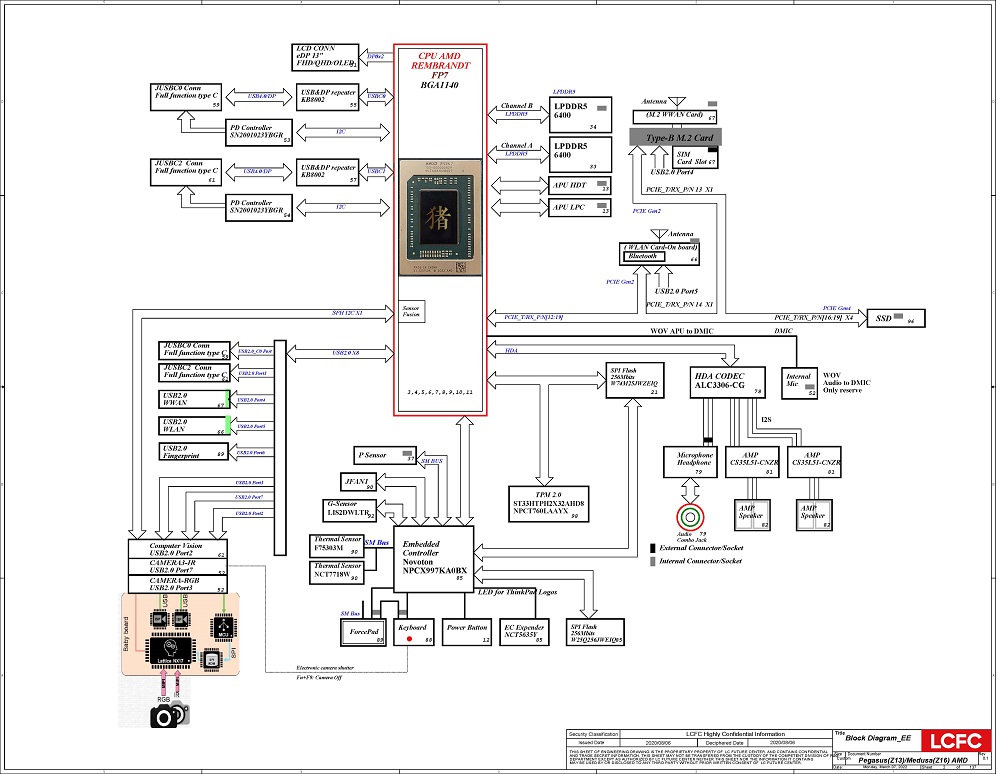This screenshot has width=1000, height=774.
Task: Click the Embedded Controller Novoton block
Action: point(434,559)
